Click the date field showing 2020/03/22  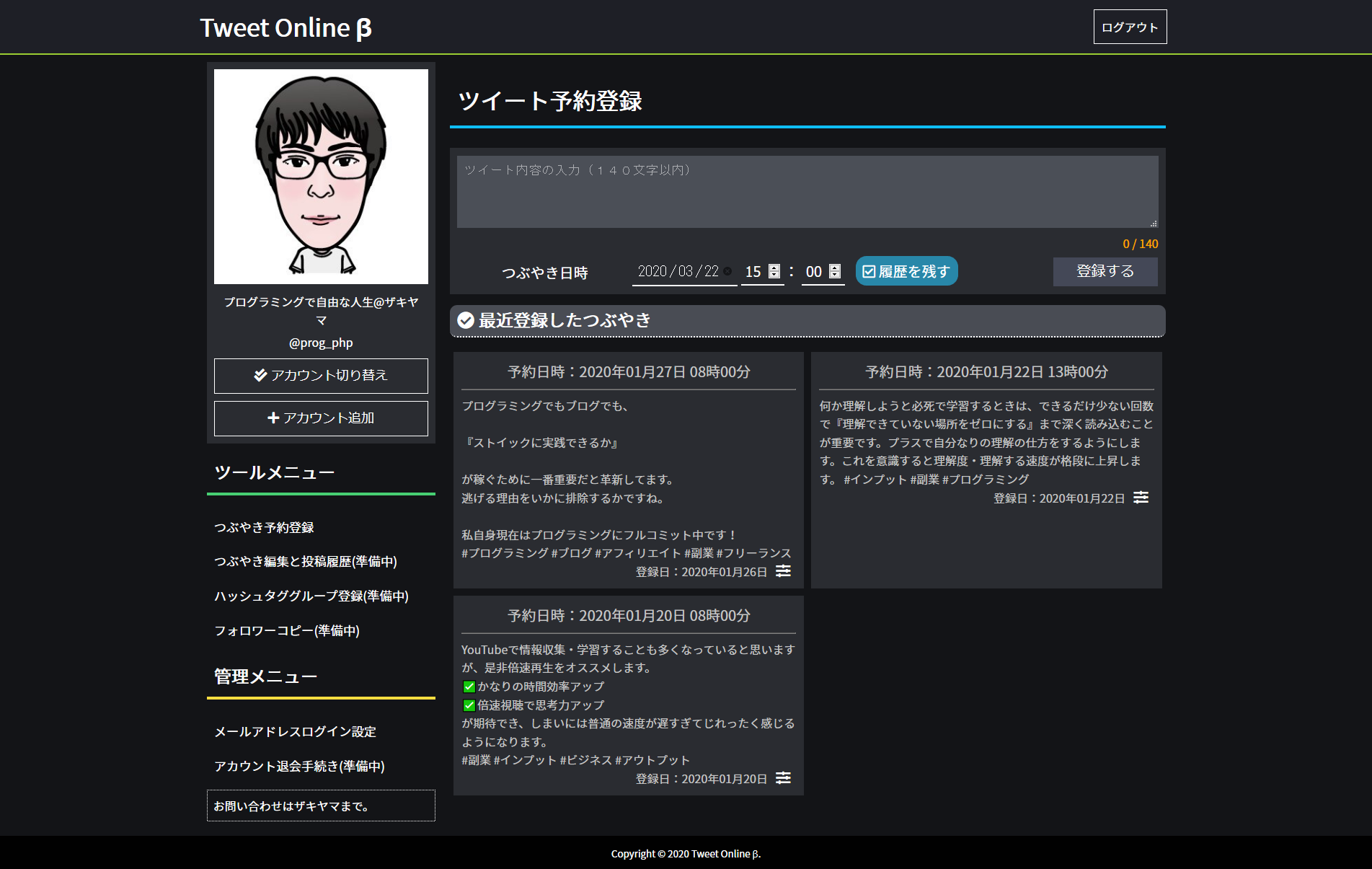[x=684, y=272]
